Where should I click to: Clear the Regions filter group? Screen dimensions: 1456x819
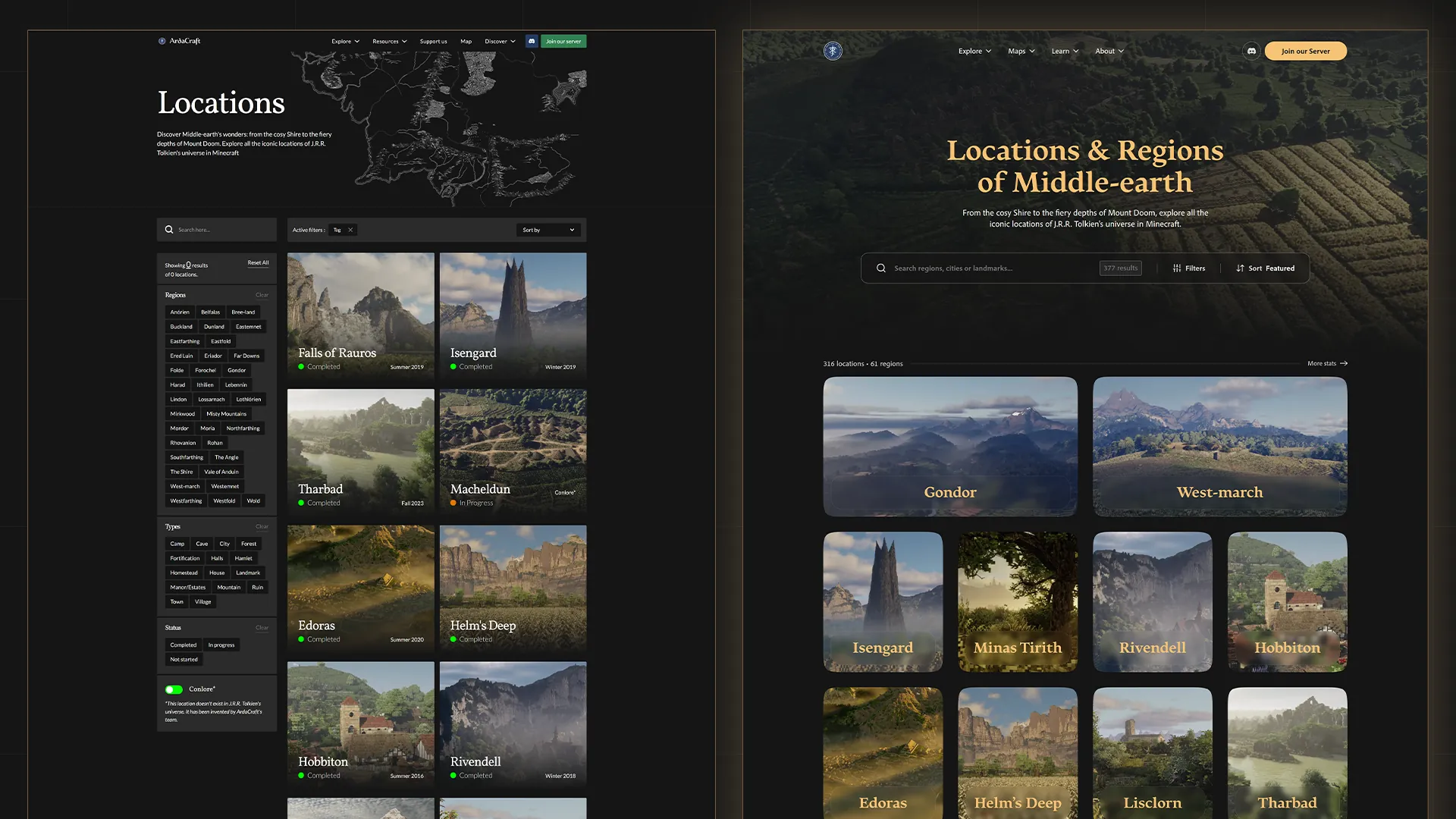pos(262,295)
